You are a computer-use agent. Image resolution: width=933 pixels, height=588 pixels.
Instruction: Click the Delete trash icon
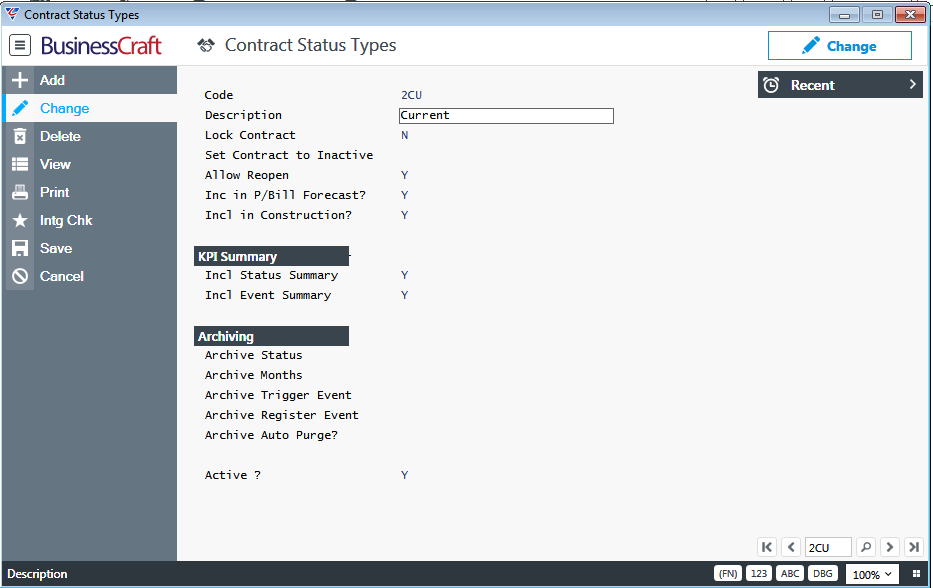tap(20, 136)
